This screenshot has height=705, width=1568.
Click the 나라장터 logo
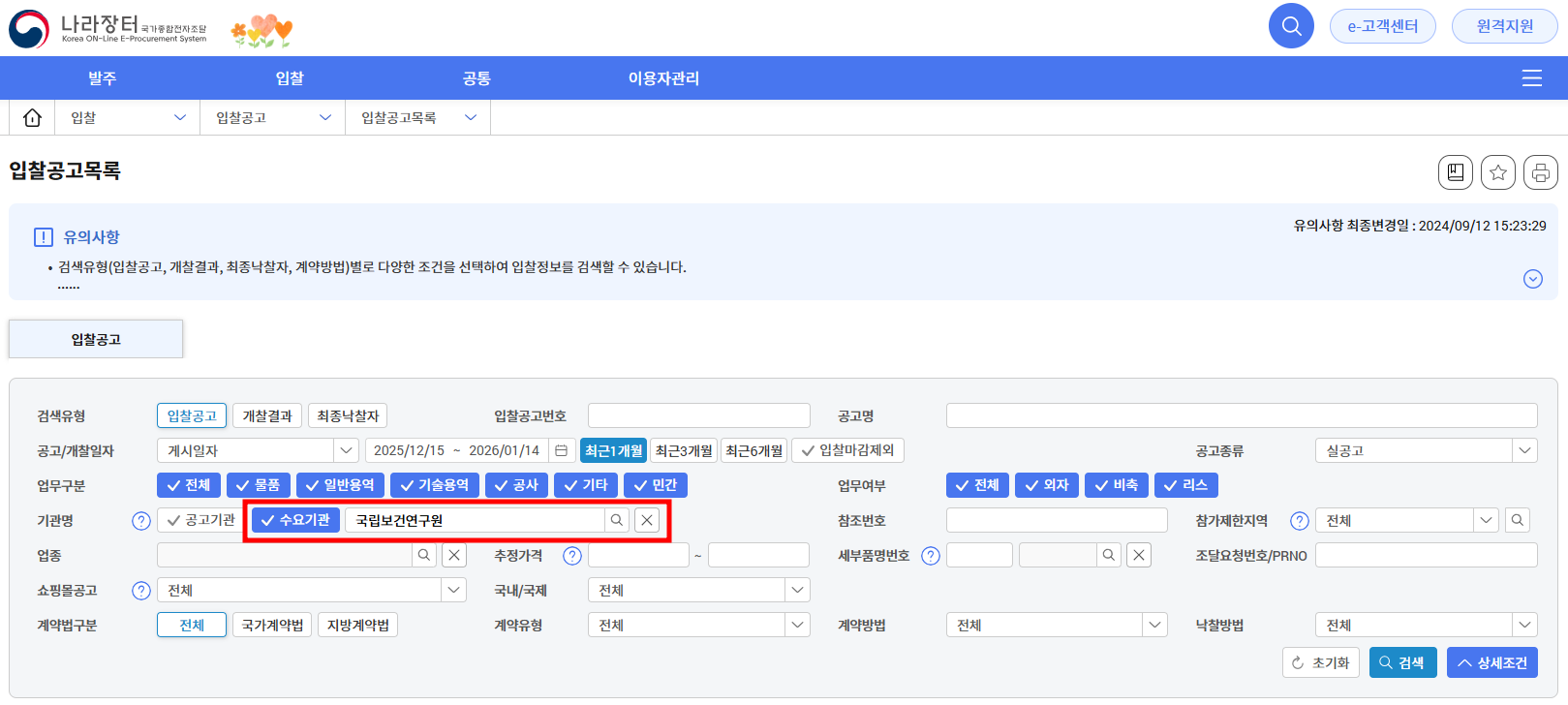click(108, 29)
